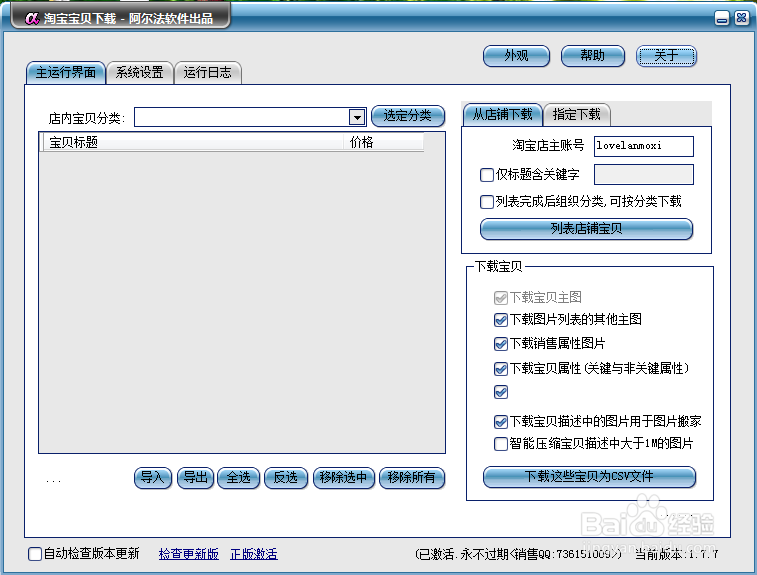Screen dimensions: 757x575
Task: Toggle the 下载宝贝主图 checkbox
Action: (501, 298)
